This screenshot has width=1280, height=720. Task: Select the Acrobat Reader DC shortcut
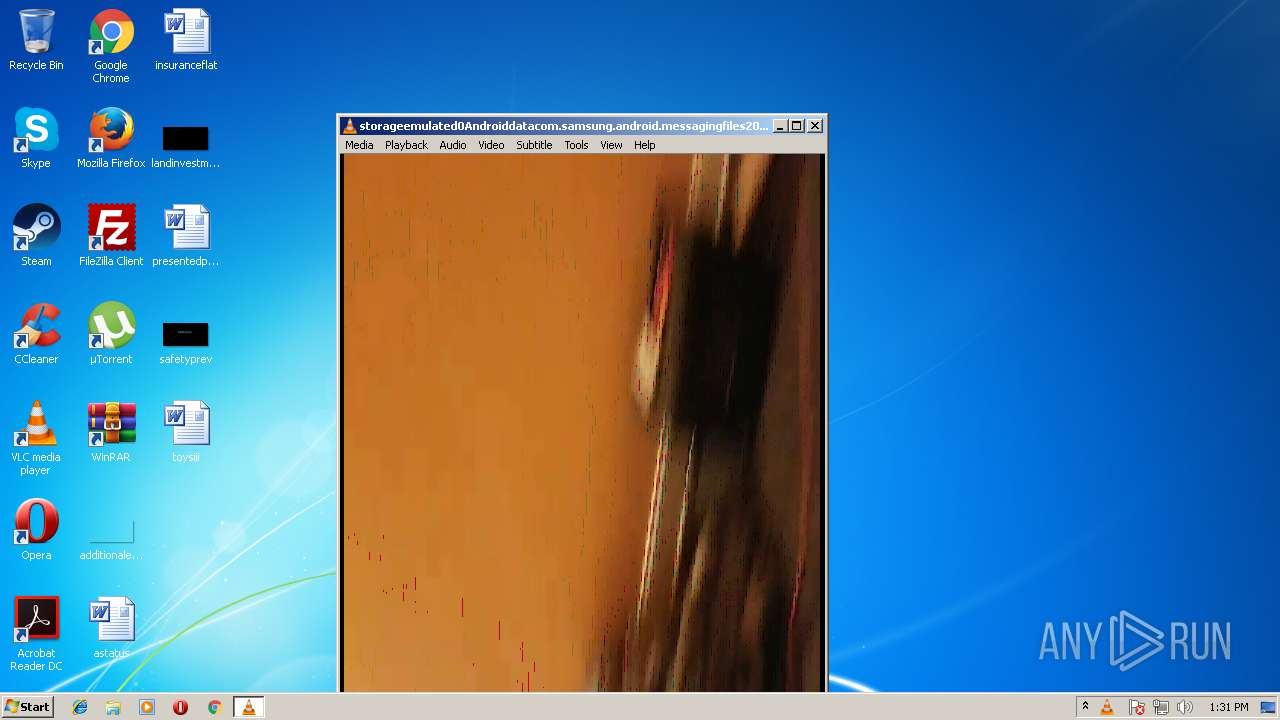(36, 635)
